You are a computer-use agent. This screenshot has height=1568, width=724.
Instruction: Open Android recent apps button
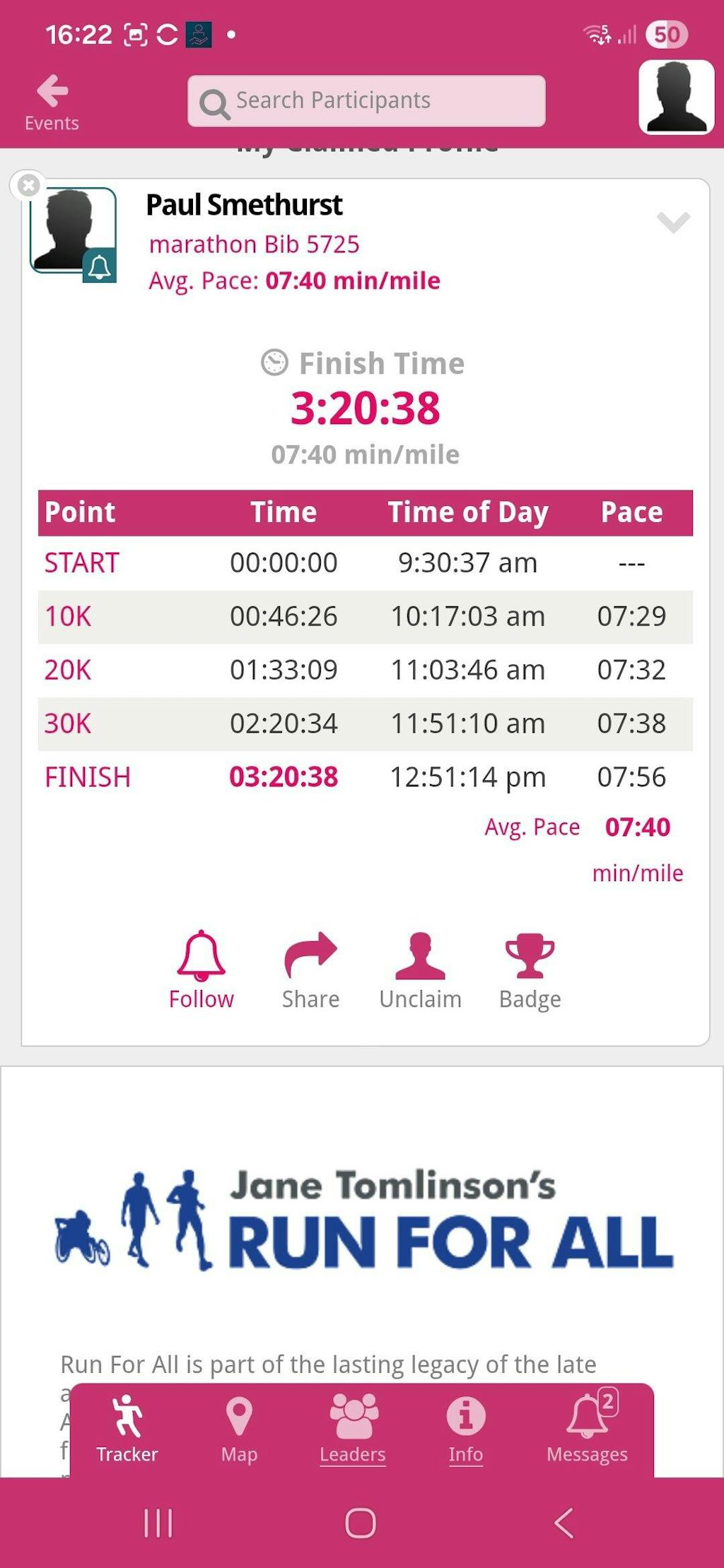(x=158, y=1523)
